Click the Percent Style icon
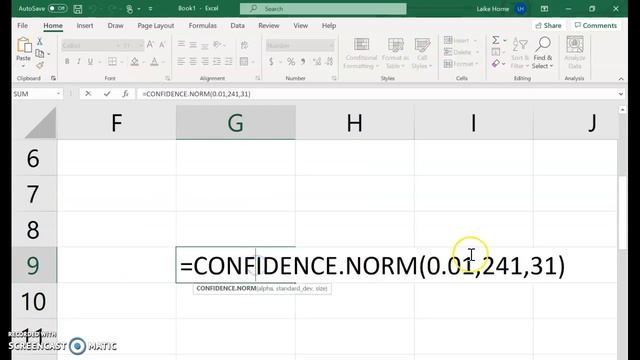The width and height of the screenshot is (640, 360). click(x=291, y=62)
